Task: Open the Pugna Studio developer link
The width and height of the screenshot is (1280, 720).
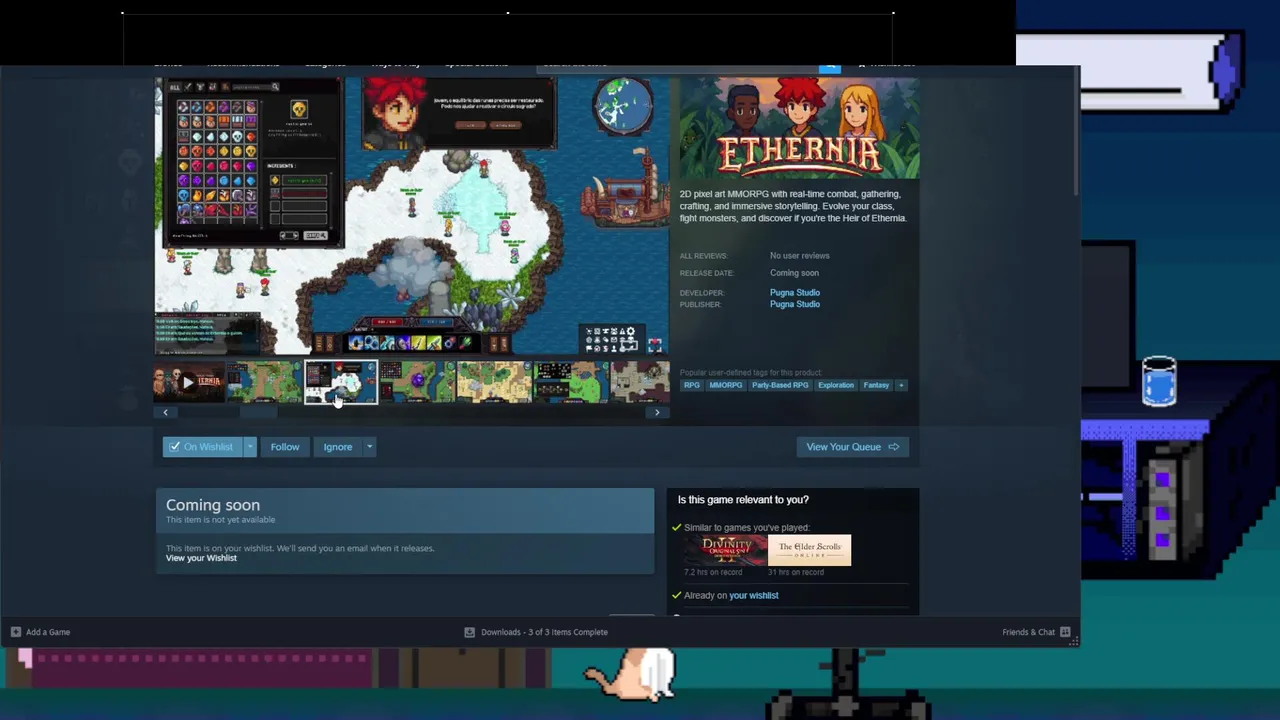Action: tap(795, 293)
